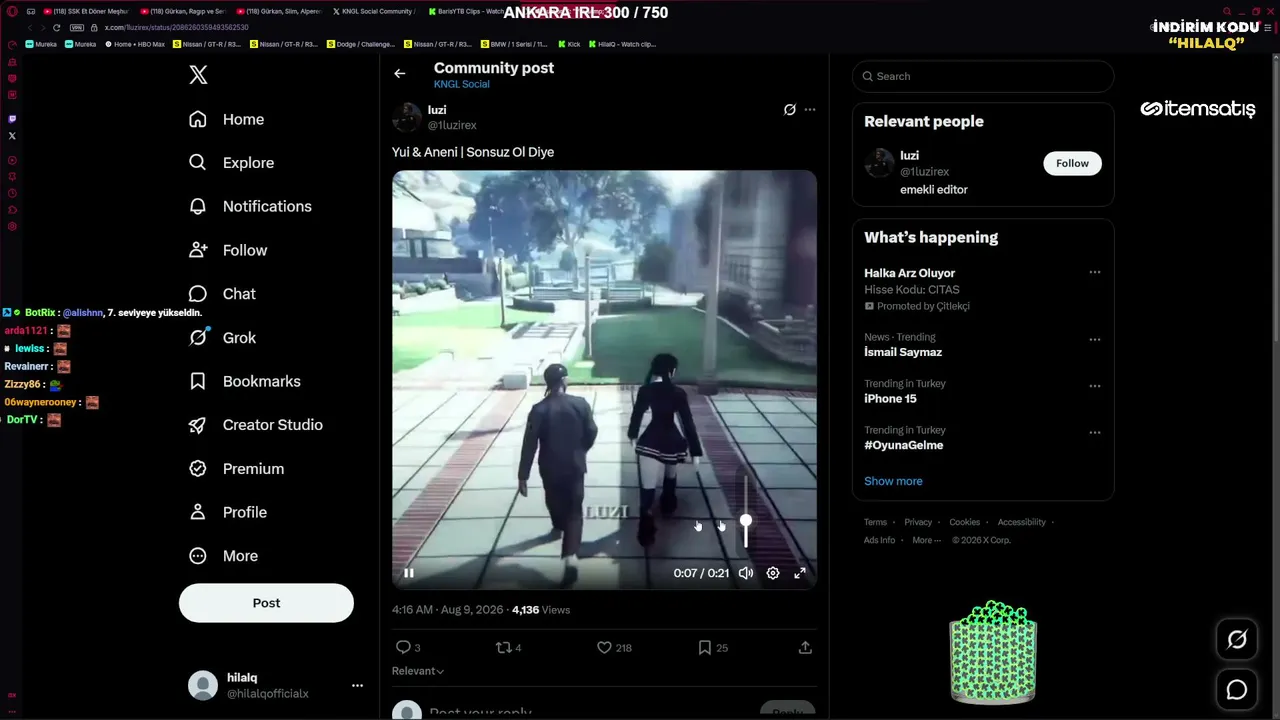1280x720 pixels.
Task: Open the #OyunaGelme trending hashtag
Action: pyautogui.click(x=904, y=445)
